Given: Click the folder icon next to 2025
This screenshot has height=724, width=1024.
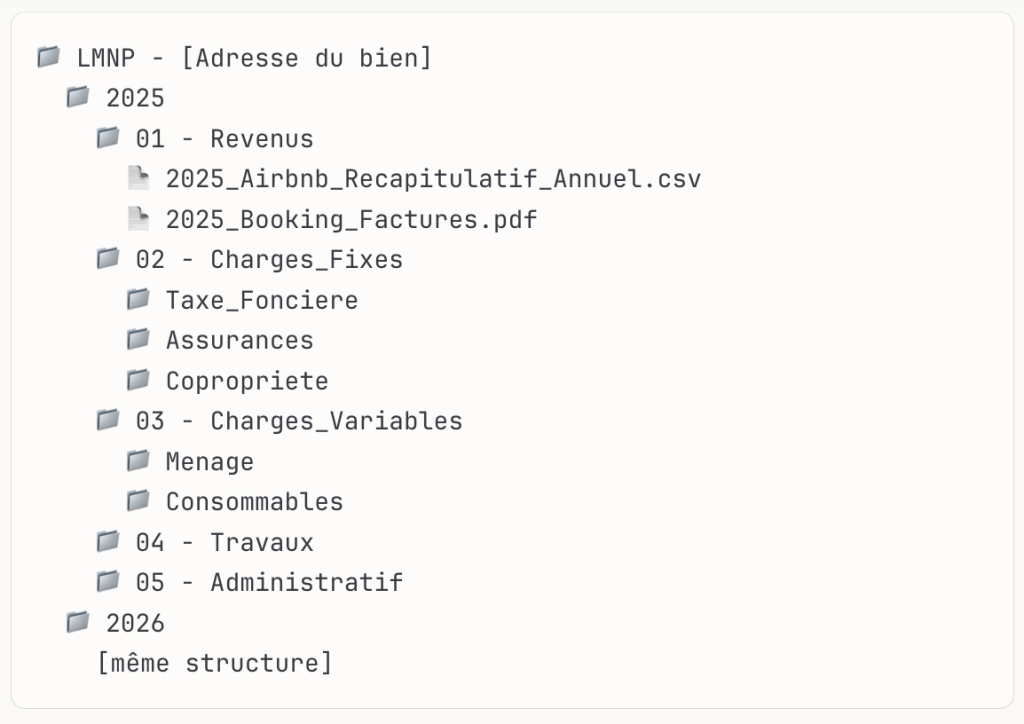Looking at the screenshot, I should pos(78,97).
